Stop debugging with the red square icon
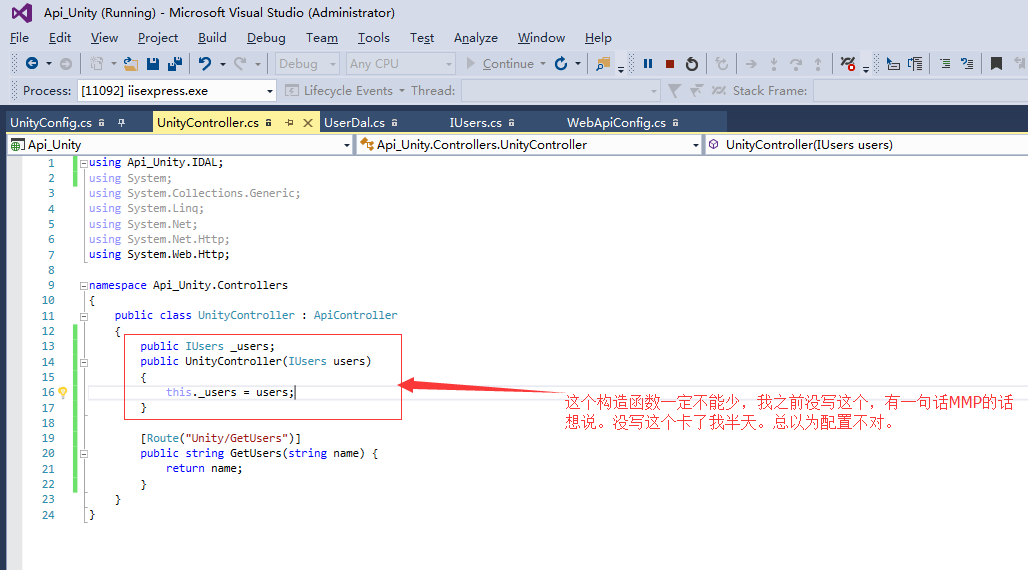Image resolution: width=1028 pixels, height=570 pixels. (x=669, y=64)
